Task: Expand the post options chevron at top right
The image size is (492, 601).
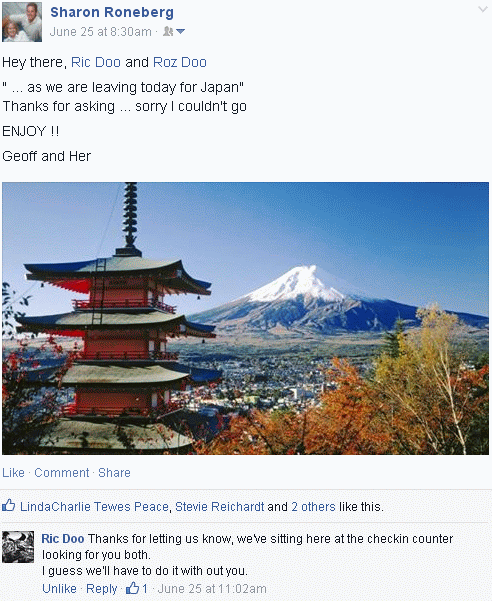Action: coord(483,9)
